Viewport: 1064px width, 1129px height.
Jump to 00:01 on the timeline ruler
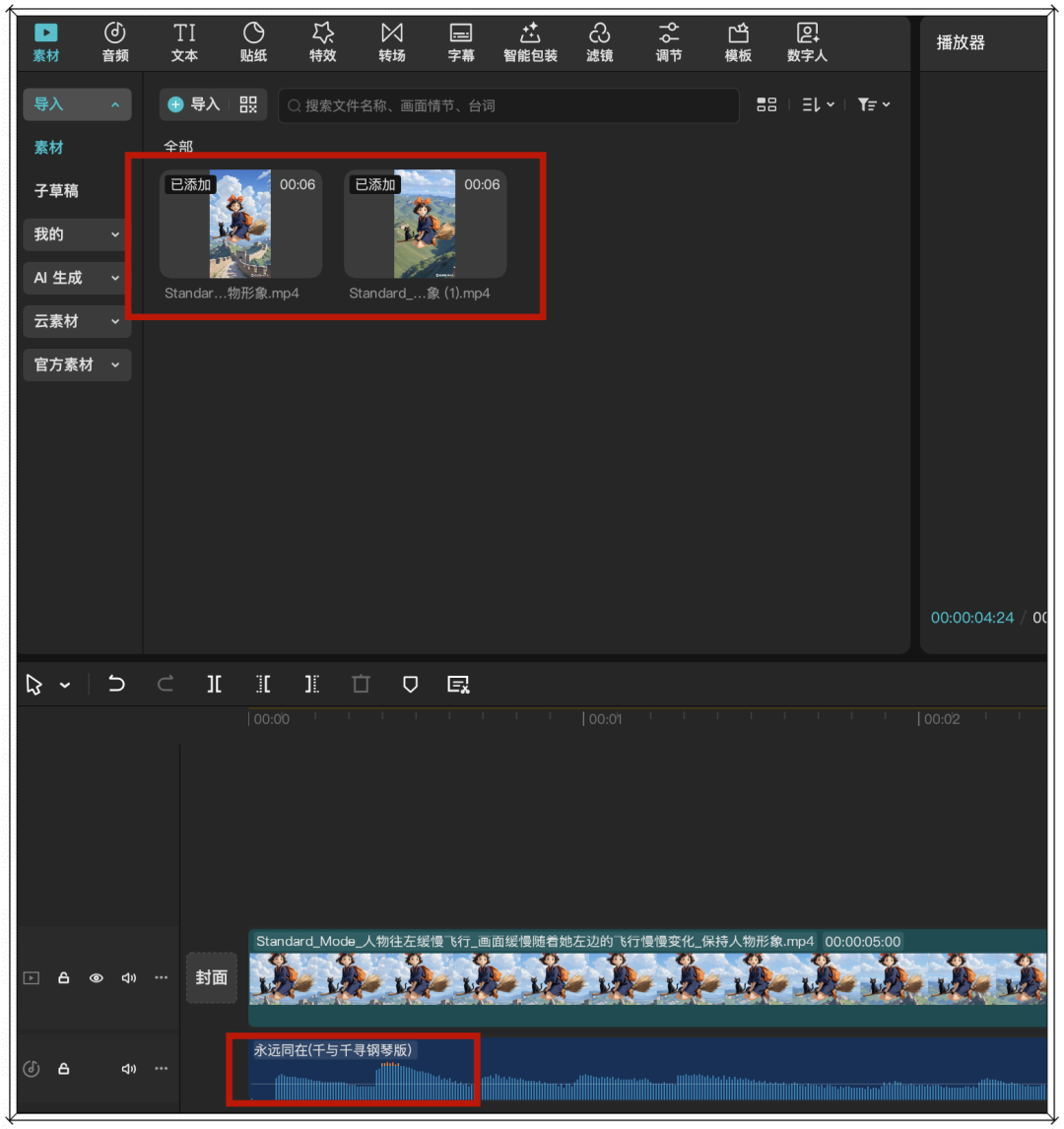(605, 718)
